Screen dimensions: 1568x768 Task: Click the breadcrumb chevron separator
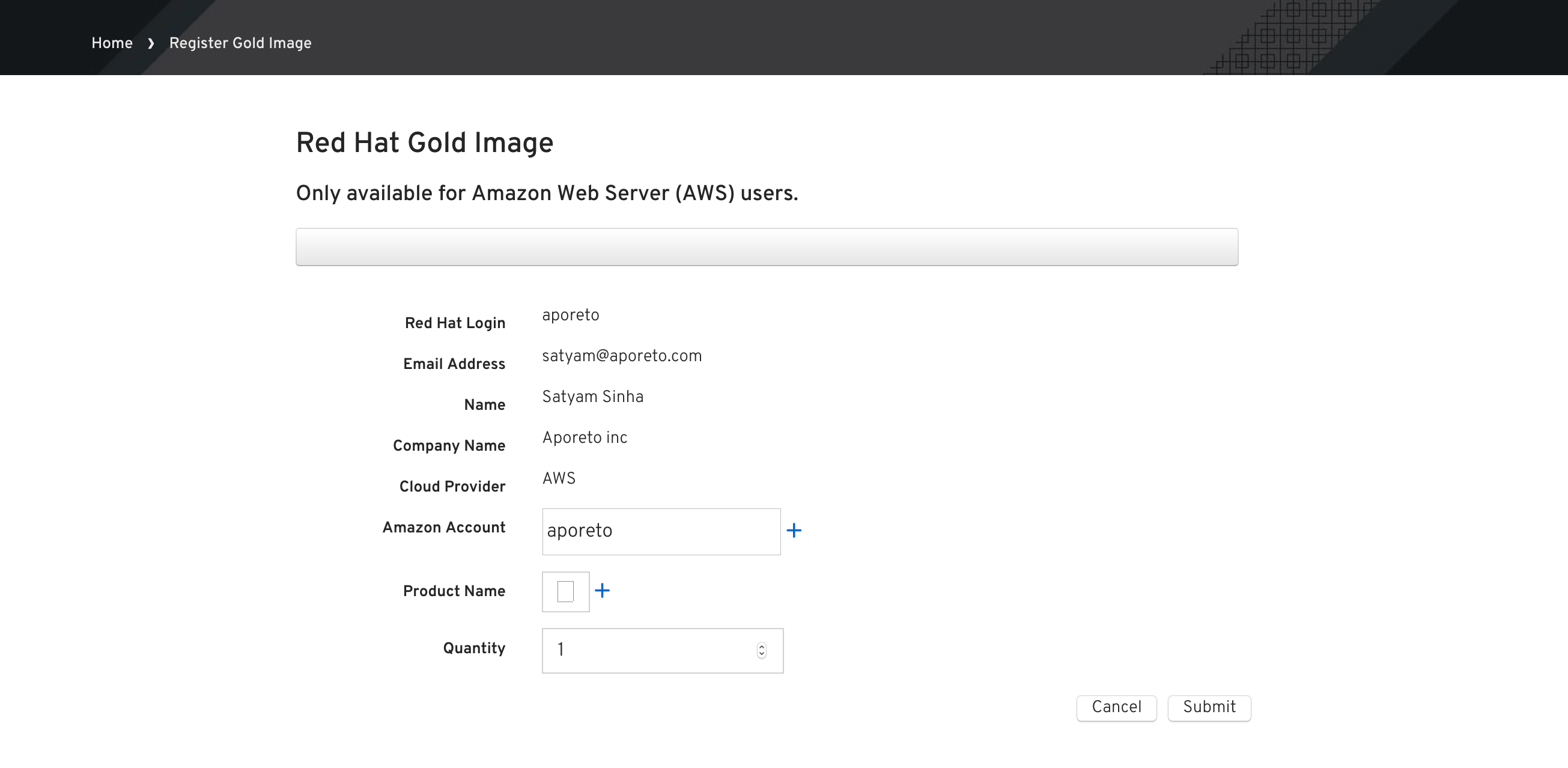151,43
